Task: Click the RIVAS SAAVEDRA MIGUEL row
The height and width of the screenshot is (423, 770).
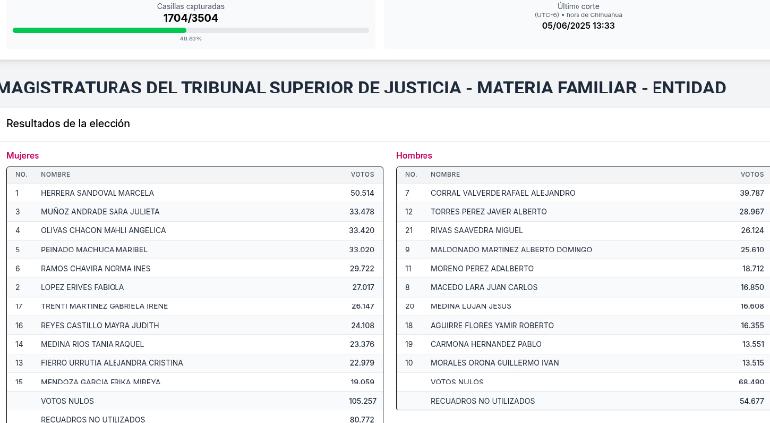Action: pyautogui.click(x=583, y=230)
